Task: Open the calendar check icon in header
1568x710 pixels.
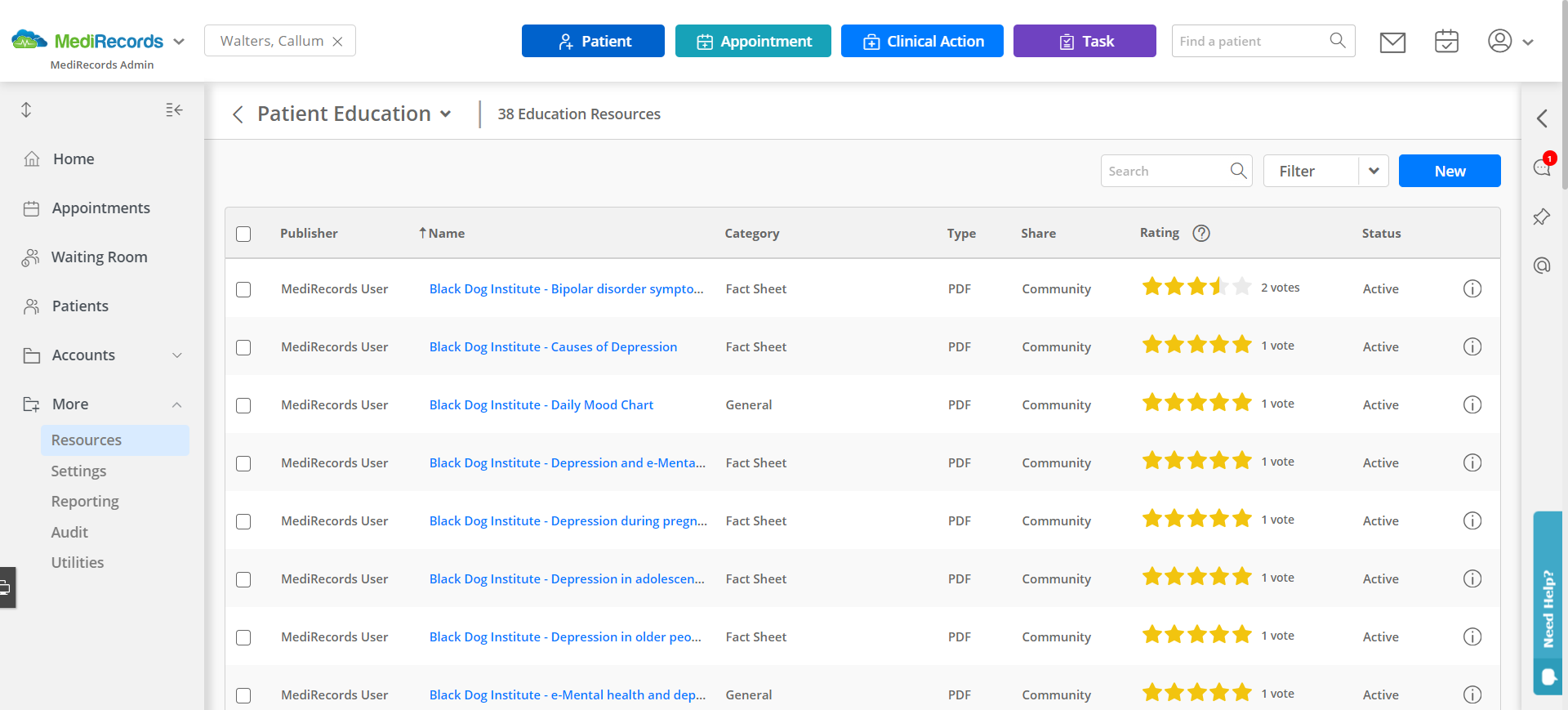Action: click(1446, 41)
